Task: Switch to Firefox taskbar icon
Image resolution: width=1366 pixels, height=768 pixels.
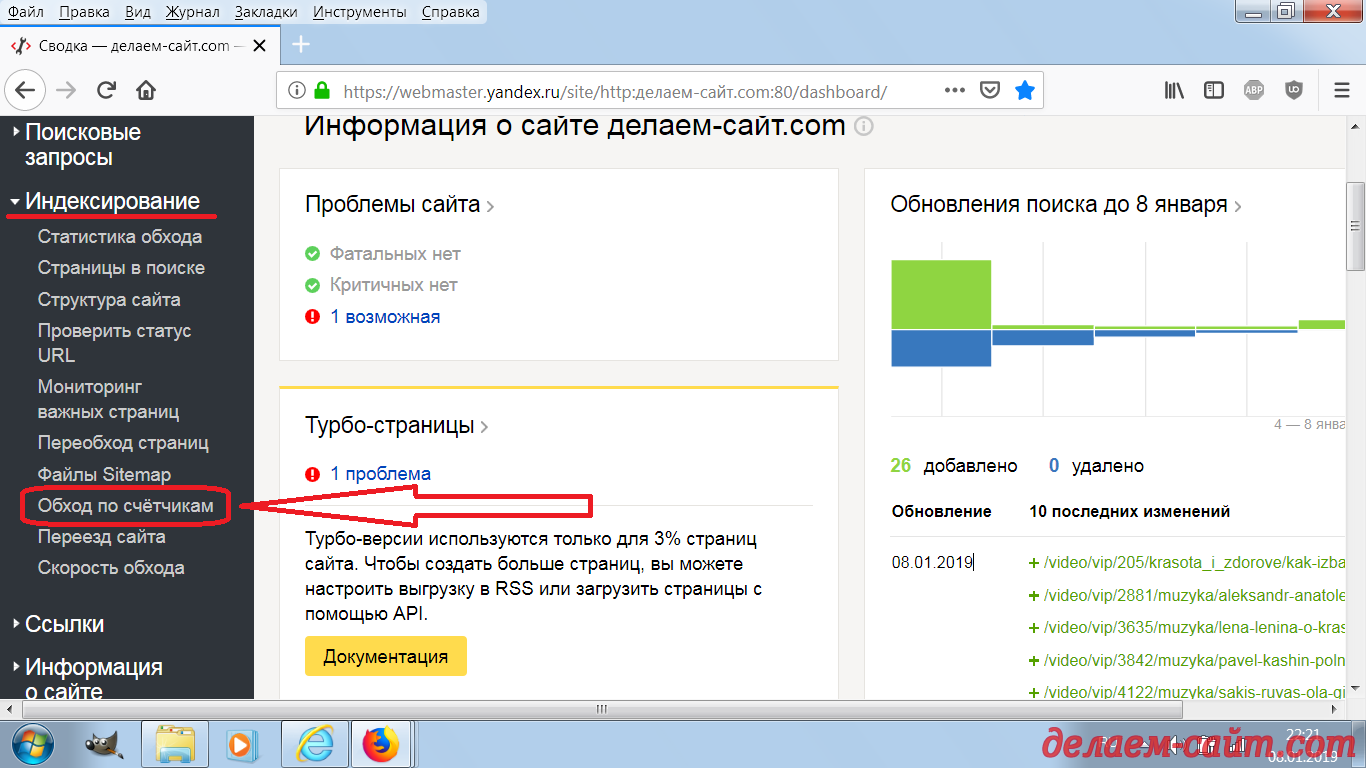Action: coord(380,744)
